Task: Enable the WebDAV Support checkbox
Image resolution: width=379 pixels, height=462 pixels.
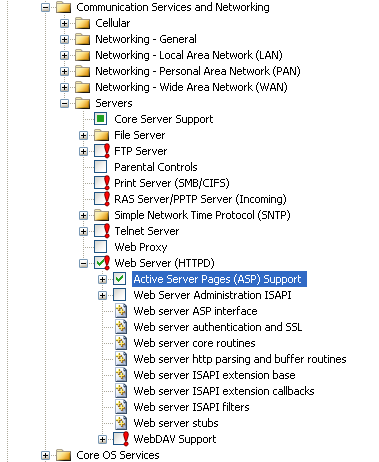Action: click(x=119, y=439)
